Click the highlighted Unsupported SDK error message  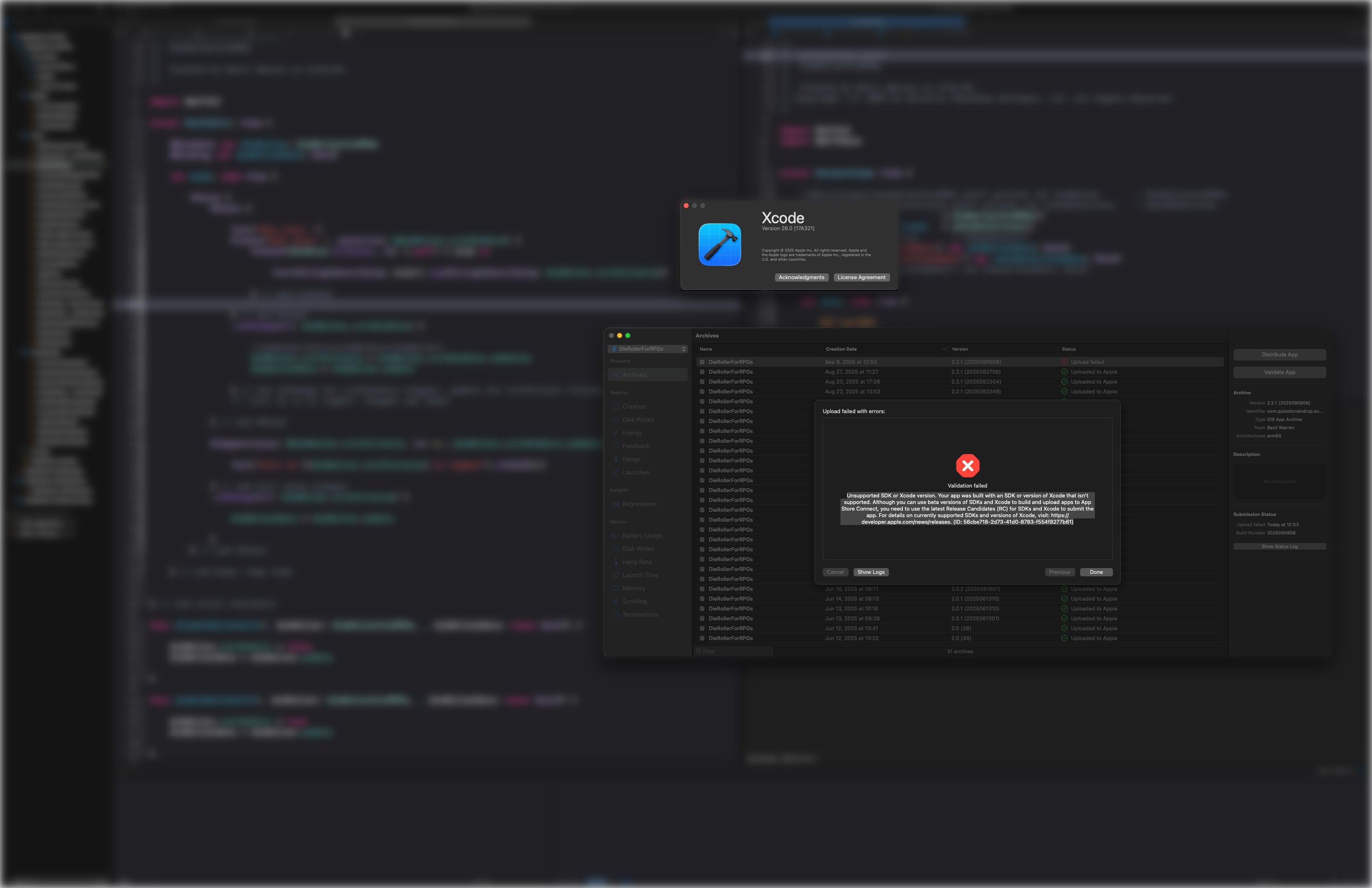tap(967, 509)
